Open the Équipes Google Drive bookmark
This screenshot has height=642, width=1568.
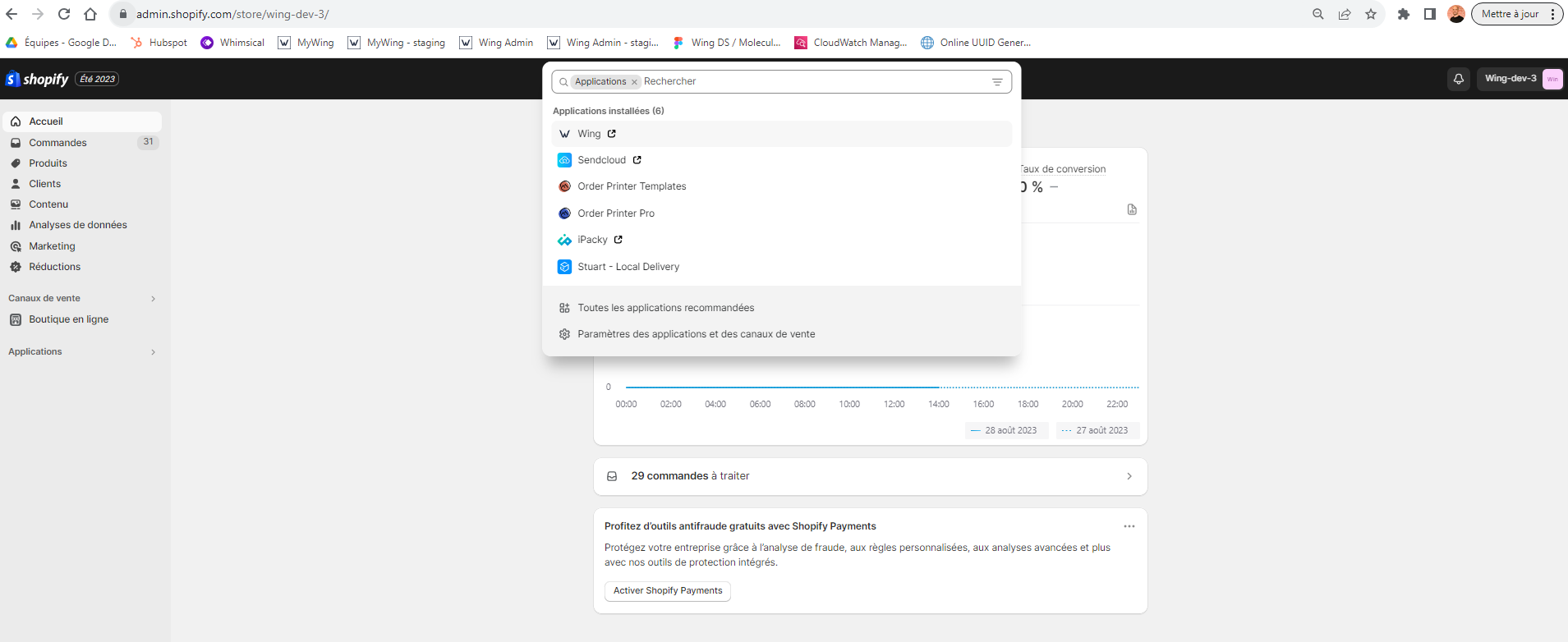coord(62,43)
